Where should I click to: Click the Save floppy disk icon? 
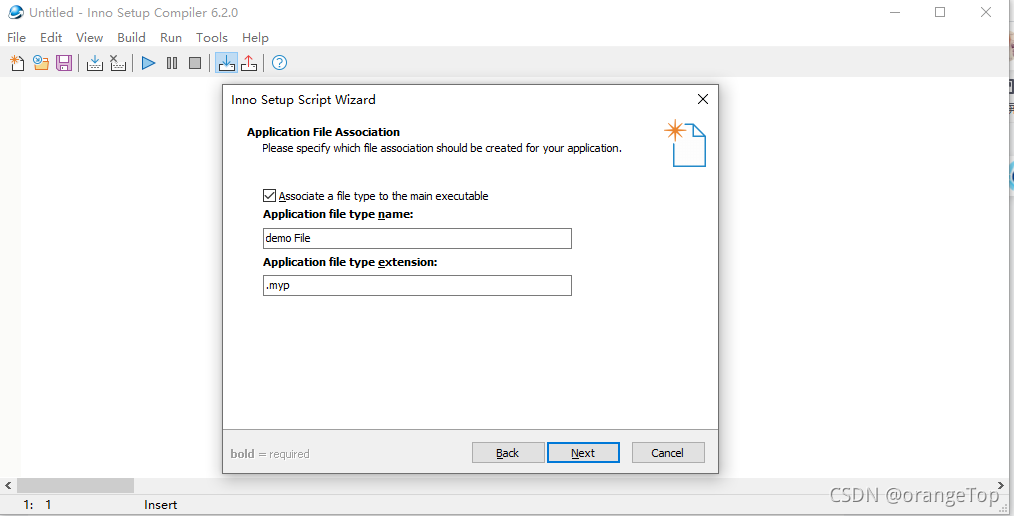(x=64, y=63)
